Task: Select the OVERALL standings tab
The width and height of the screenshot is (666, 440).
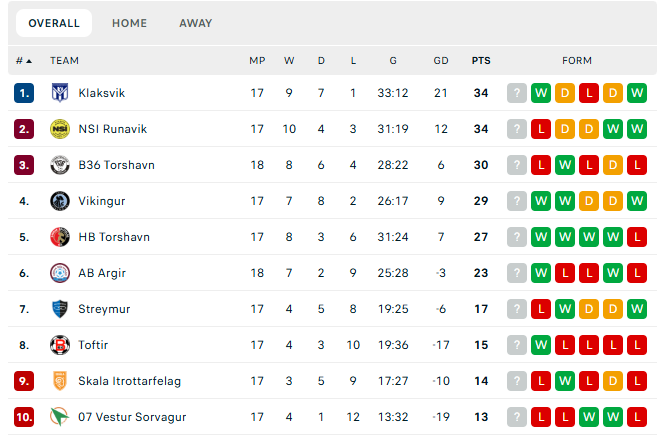Action: (54, 23)
